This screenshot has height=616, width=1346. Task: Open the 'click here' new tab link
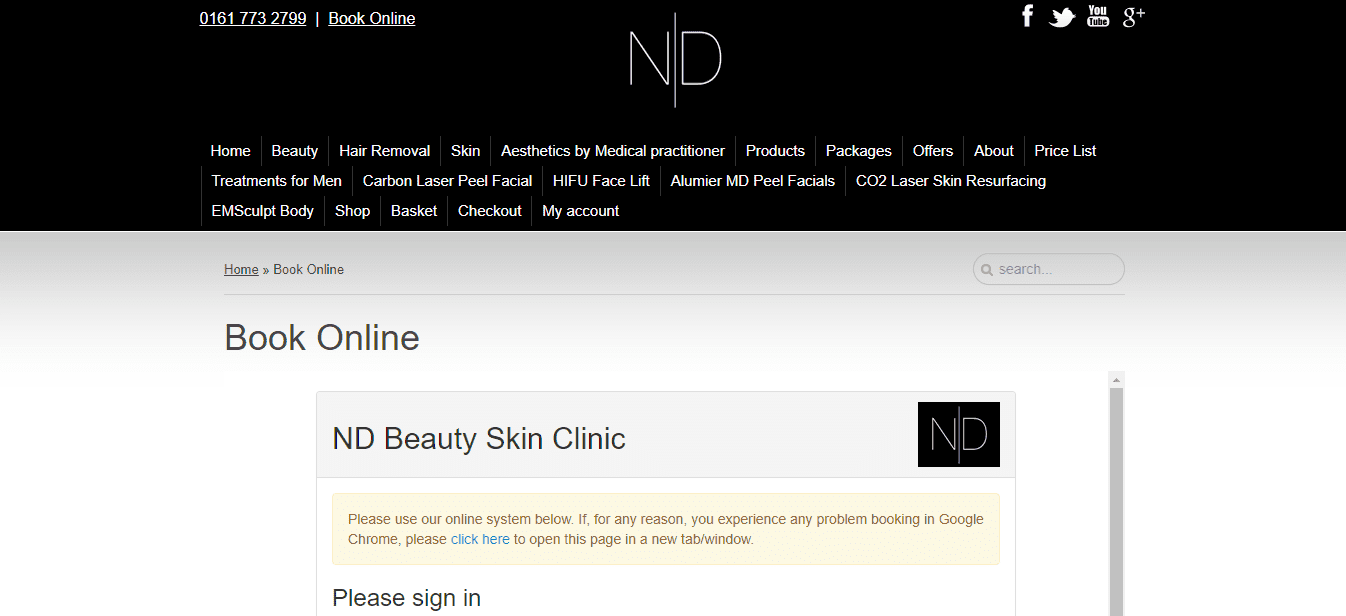[480, 539]
